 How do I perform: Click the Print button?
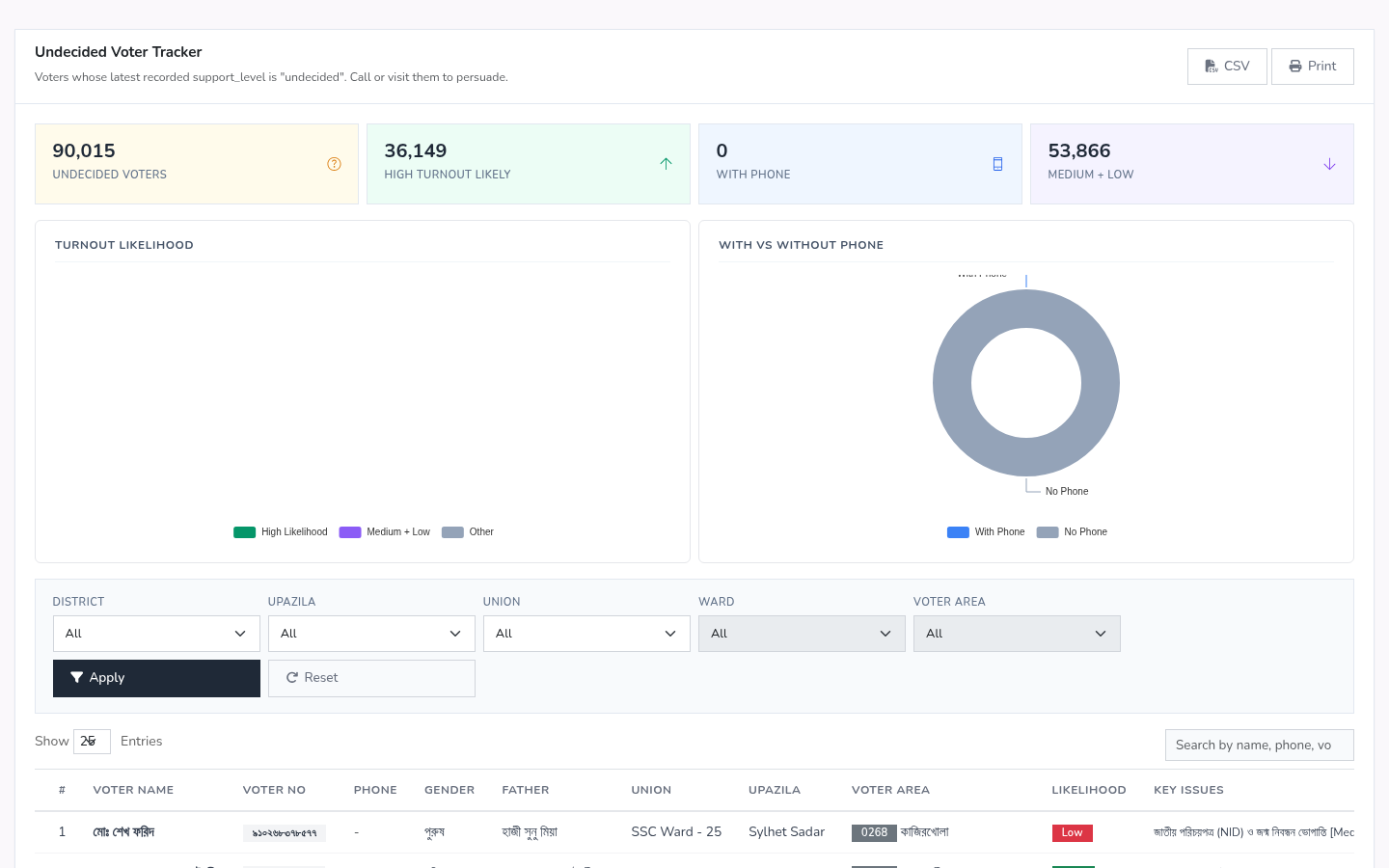pyautogui.click(x=1313, y=67)
